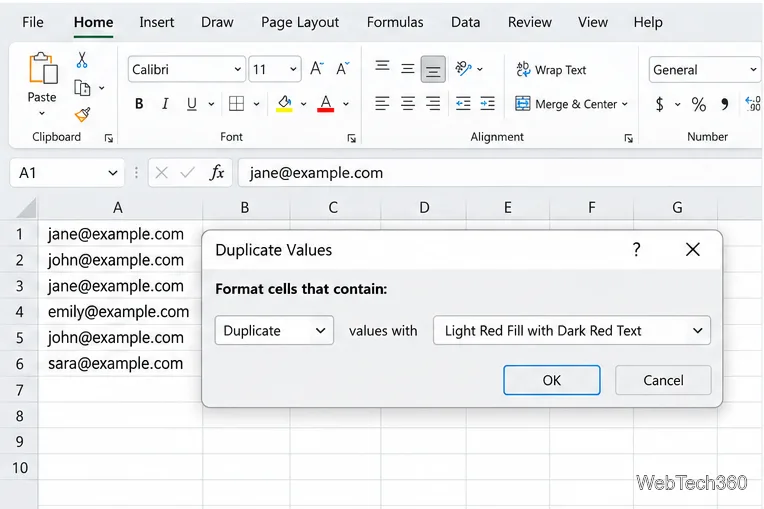This screenshot has height=509, width=764.
Task: Click the Increase Indent icon
Action: click(488, 103)
